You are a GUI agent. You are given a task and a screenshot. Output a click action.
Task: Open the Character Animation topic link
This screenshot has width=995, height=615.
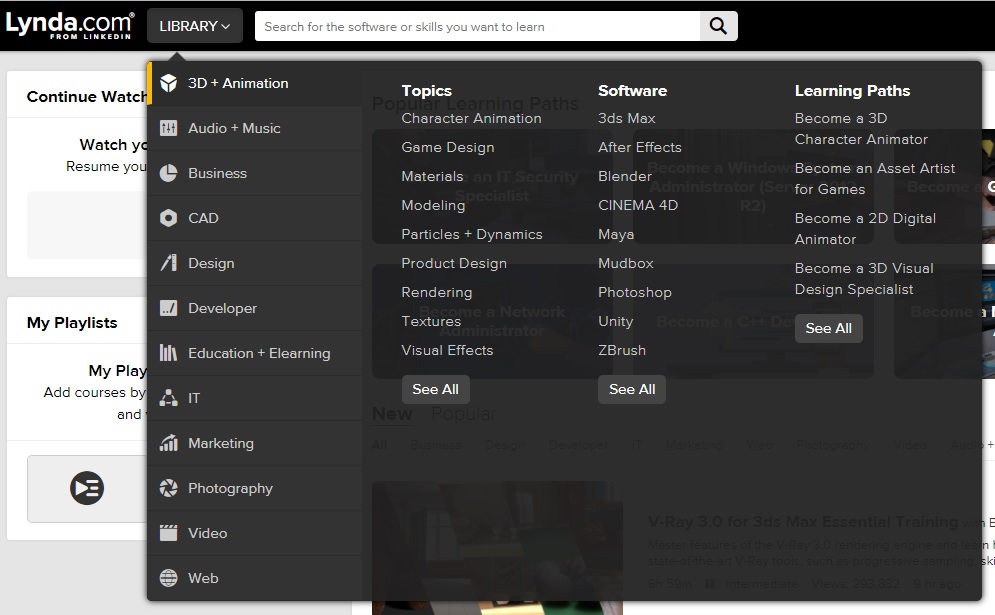click(471, 118)
